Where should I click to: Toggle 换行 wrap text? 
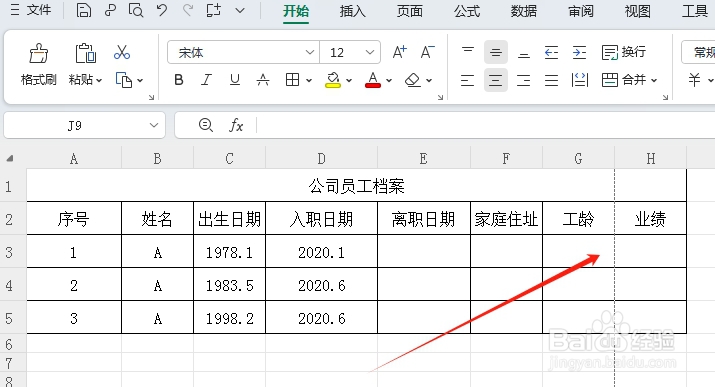[x=624, y=52]
